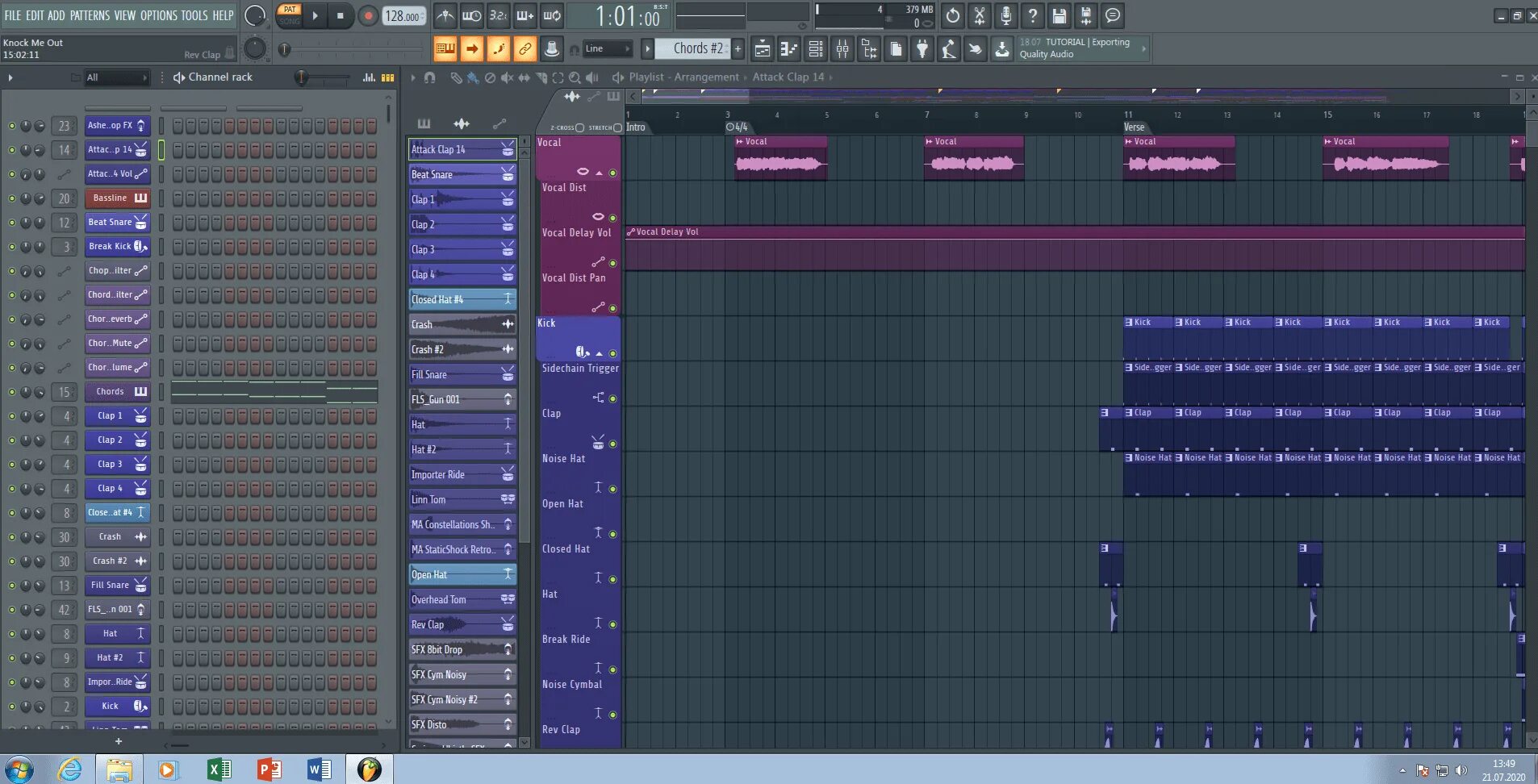
Task: Open the playlist view from toolbar
Action: (763, 49)
